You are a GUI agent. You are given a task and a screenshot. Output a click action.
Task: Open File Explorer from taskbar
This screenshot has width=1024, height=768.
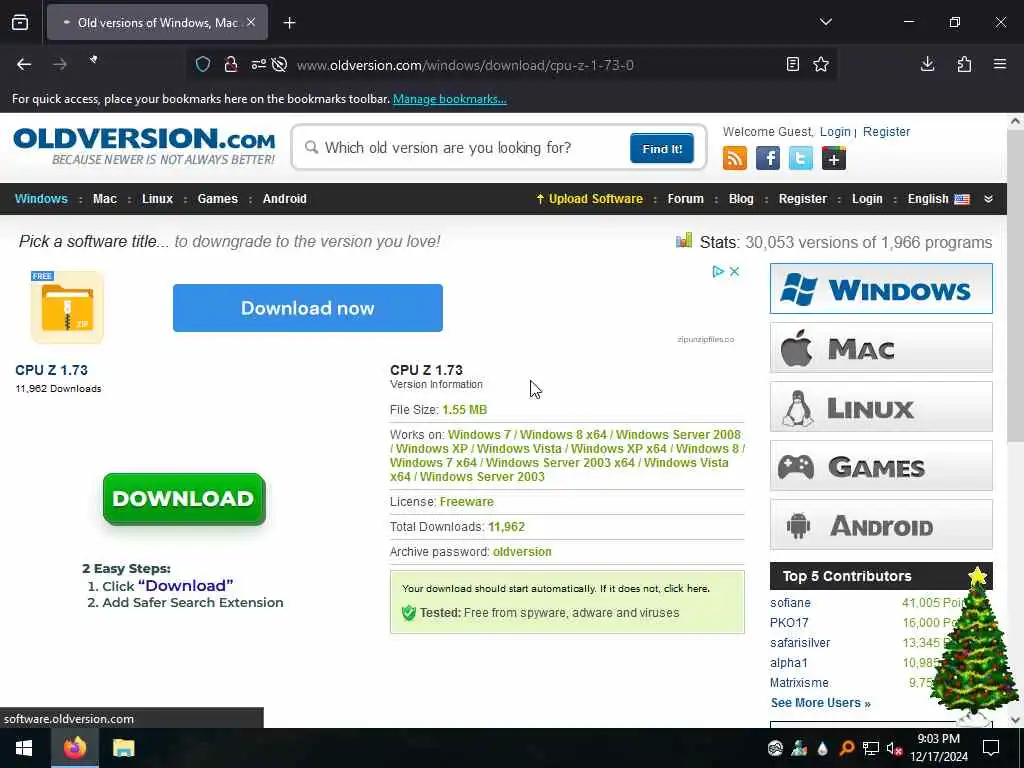(x=123, y=748)
